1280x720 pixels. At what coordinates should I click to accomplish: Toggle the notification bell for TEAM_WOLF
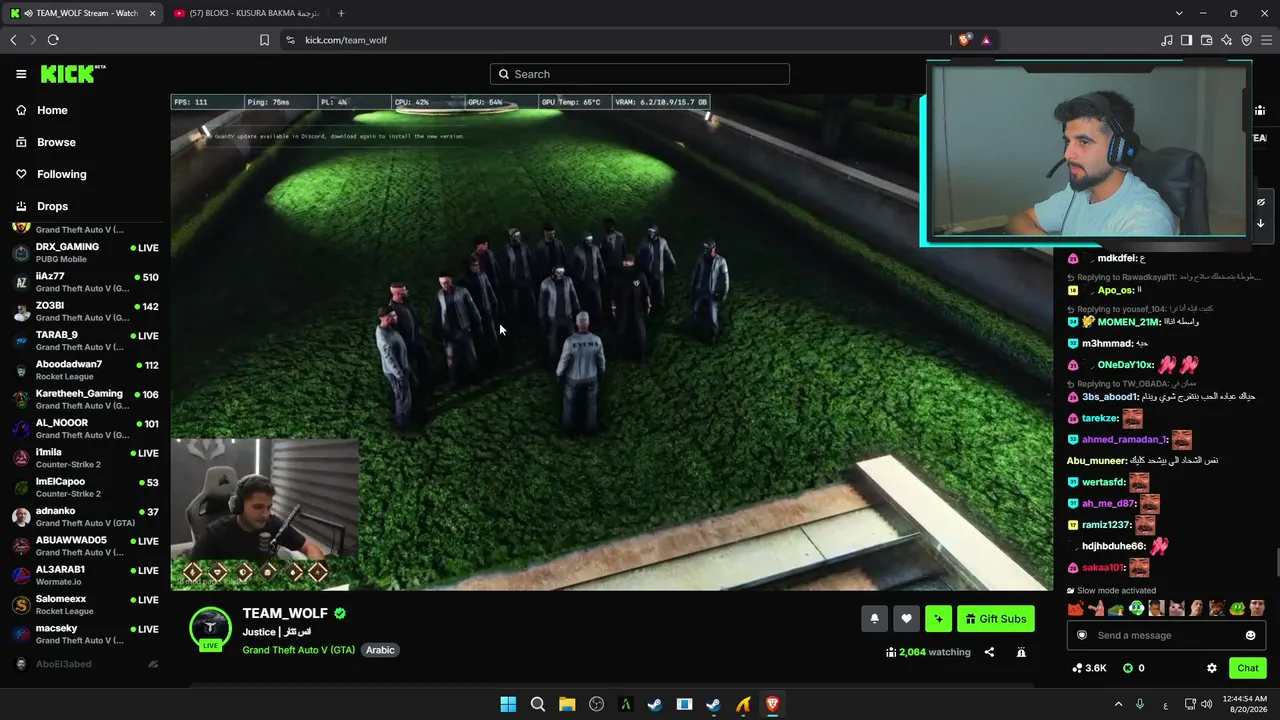pos(874,619)
